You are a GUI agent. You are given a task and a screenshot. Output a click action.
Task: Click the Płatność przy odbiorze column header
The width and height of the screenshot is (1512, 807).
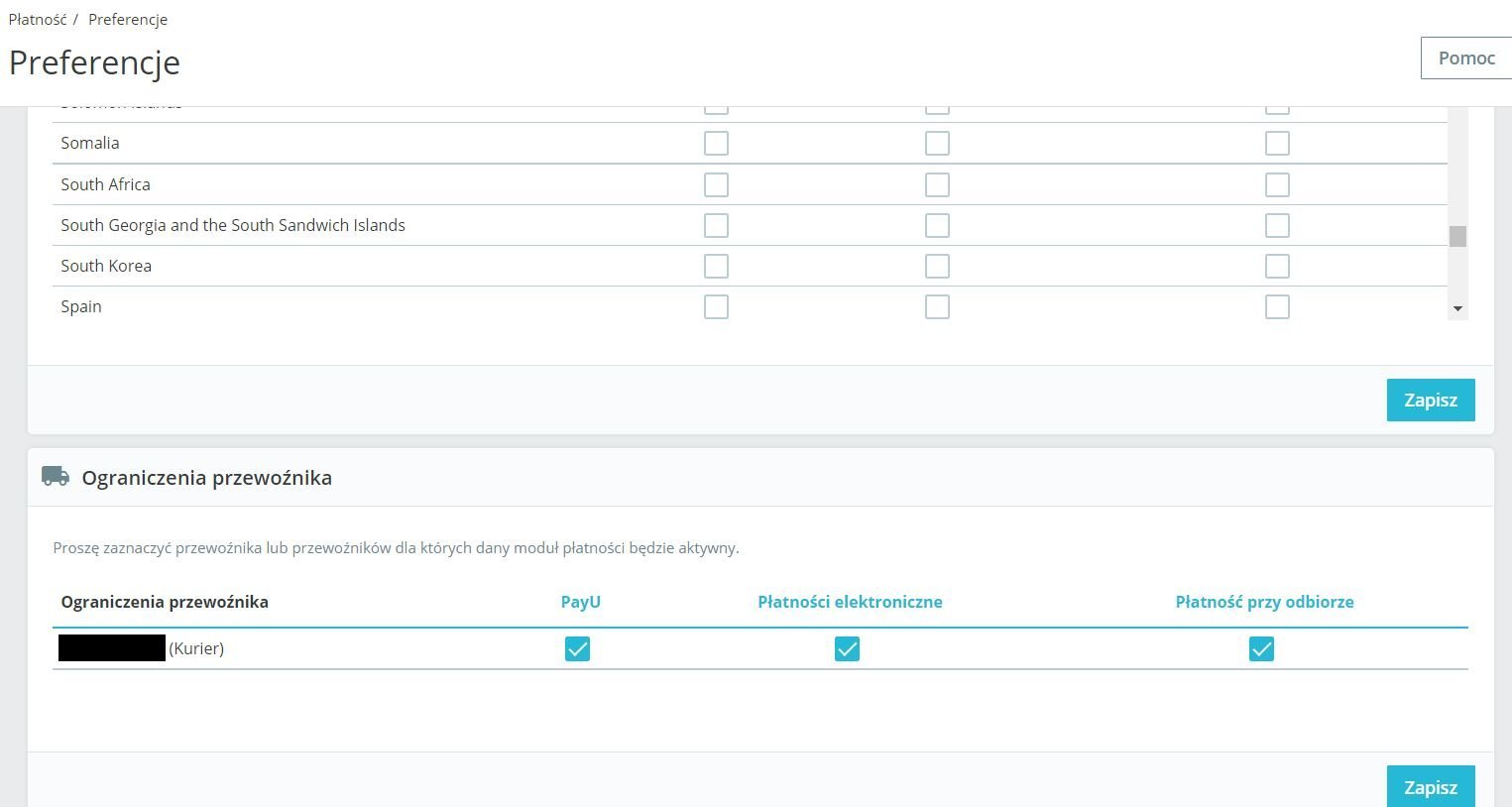coord(1264,602)
